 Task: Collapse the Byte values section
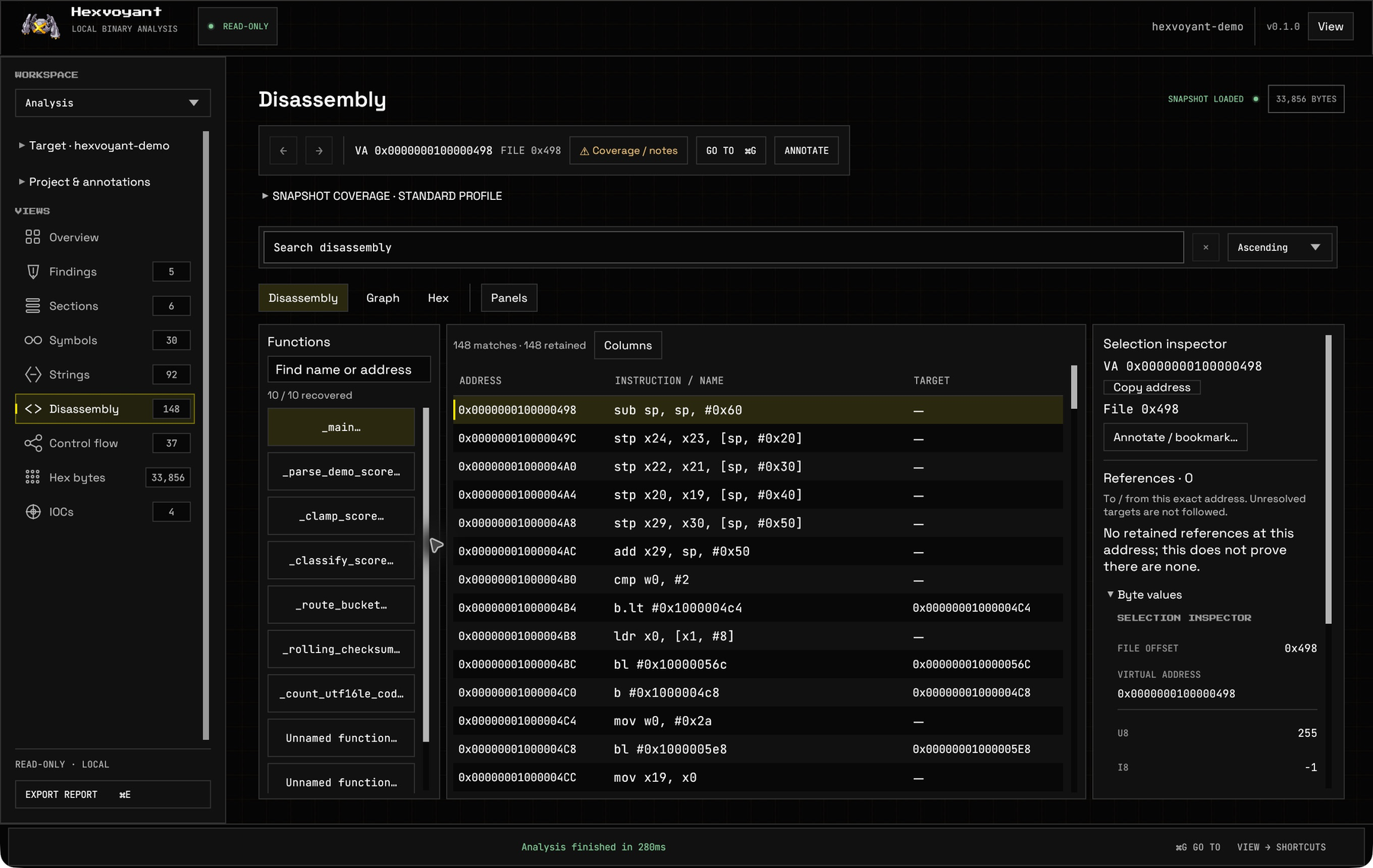[1144, 595]
